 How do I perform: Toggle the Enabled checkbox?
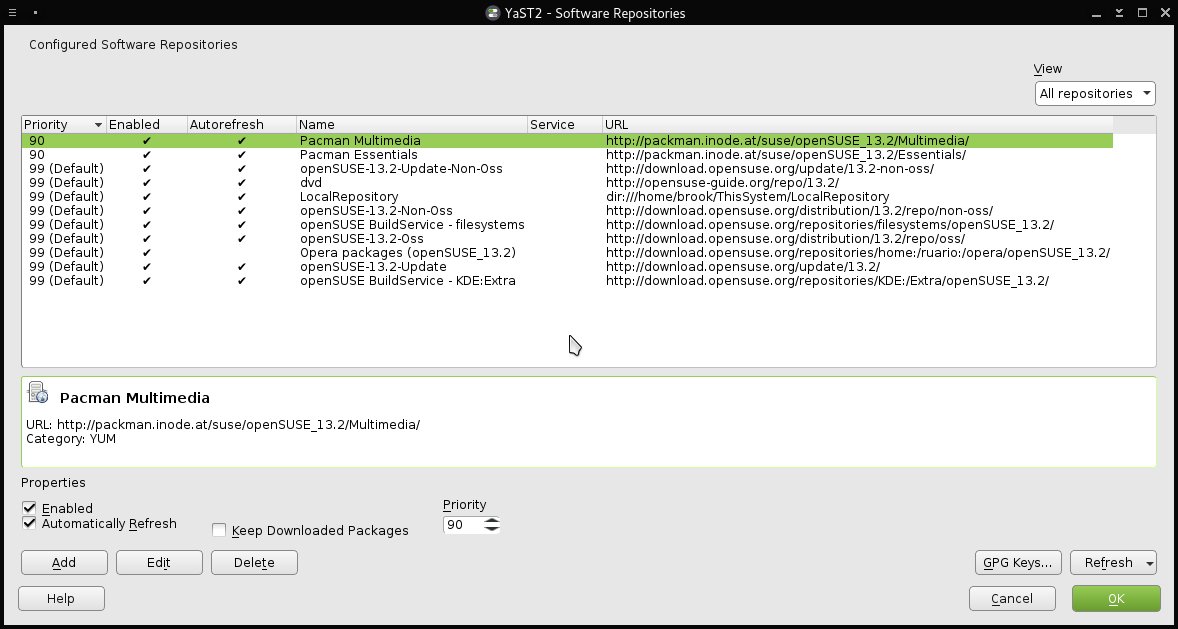[x=29, y=508]
